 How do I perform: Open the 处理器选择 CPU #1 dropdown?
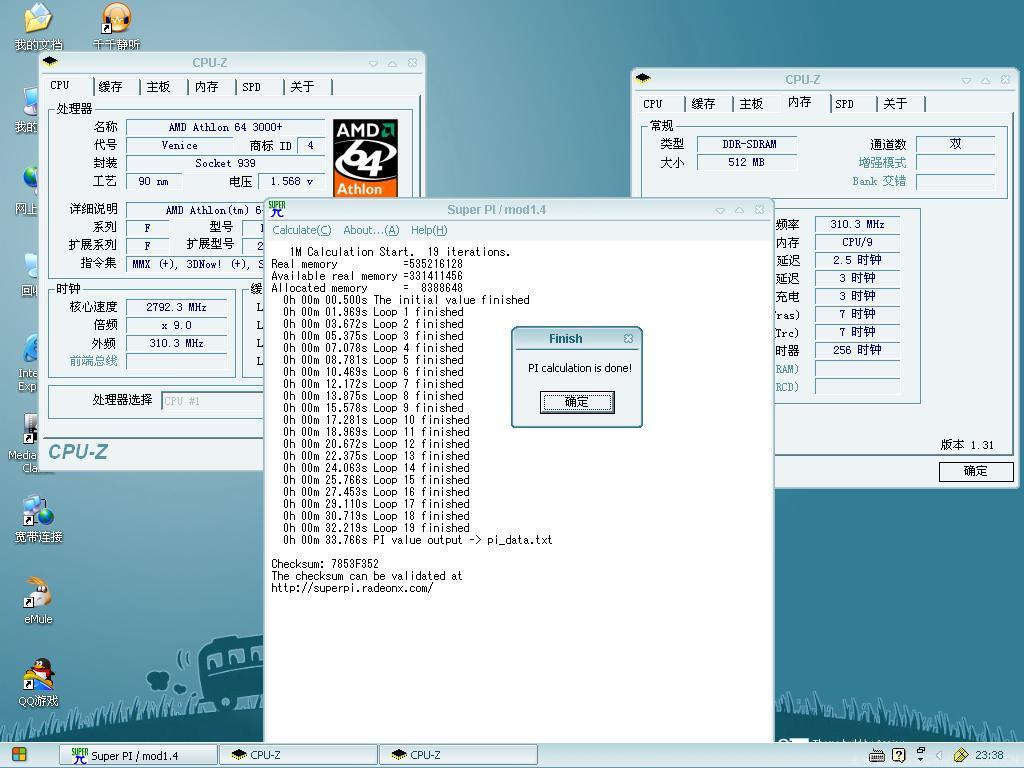click(x=213, y=401)
